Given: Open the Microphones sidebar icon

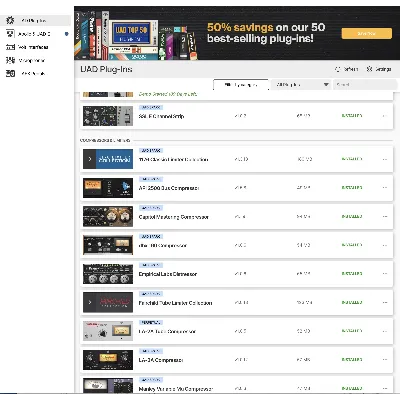Looking at the screenshot, I should [10, 60].
